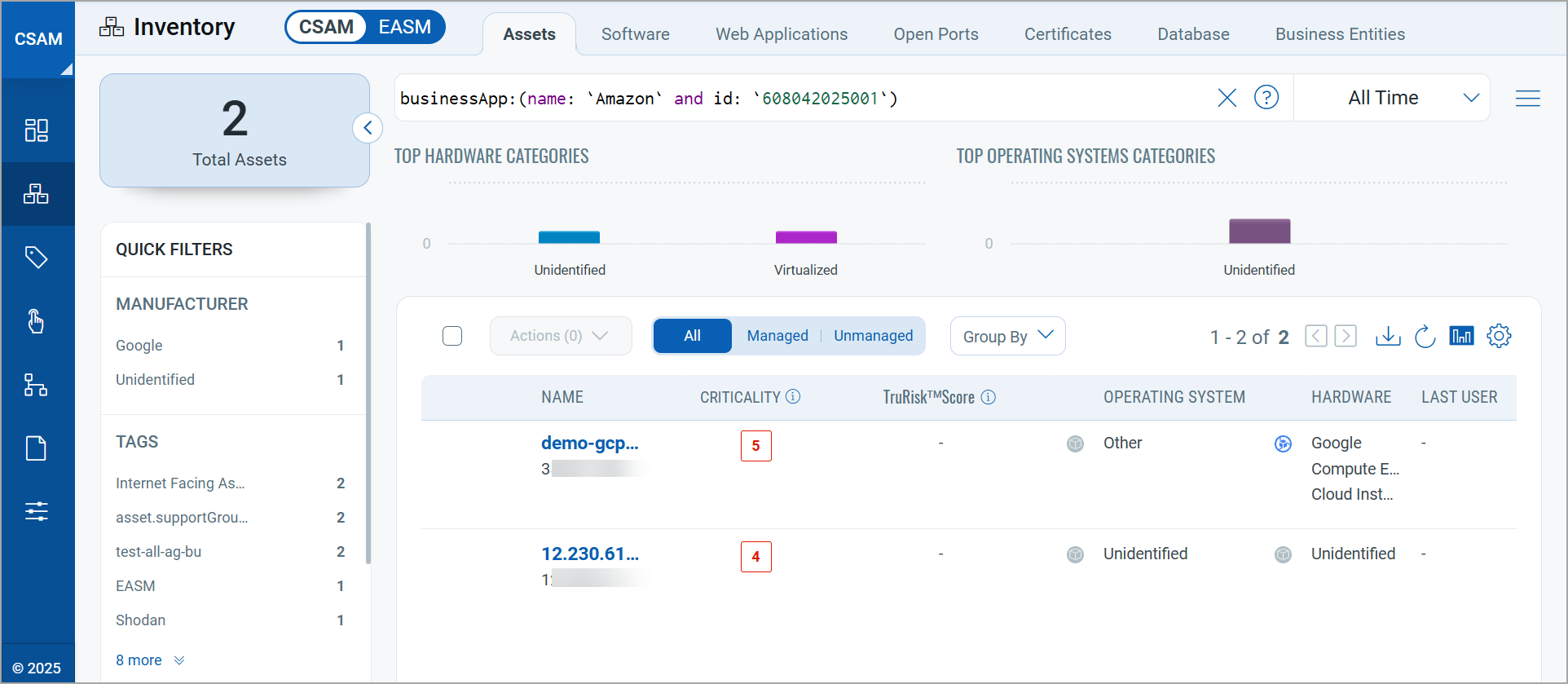Clear the search query with the X icon

pos(1227,98)
